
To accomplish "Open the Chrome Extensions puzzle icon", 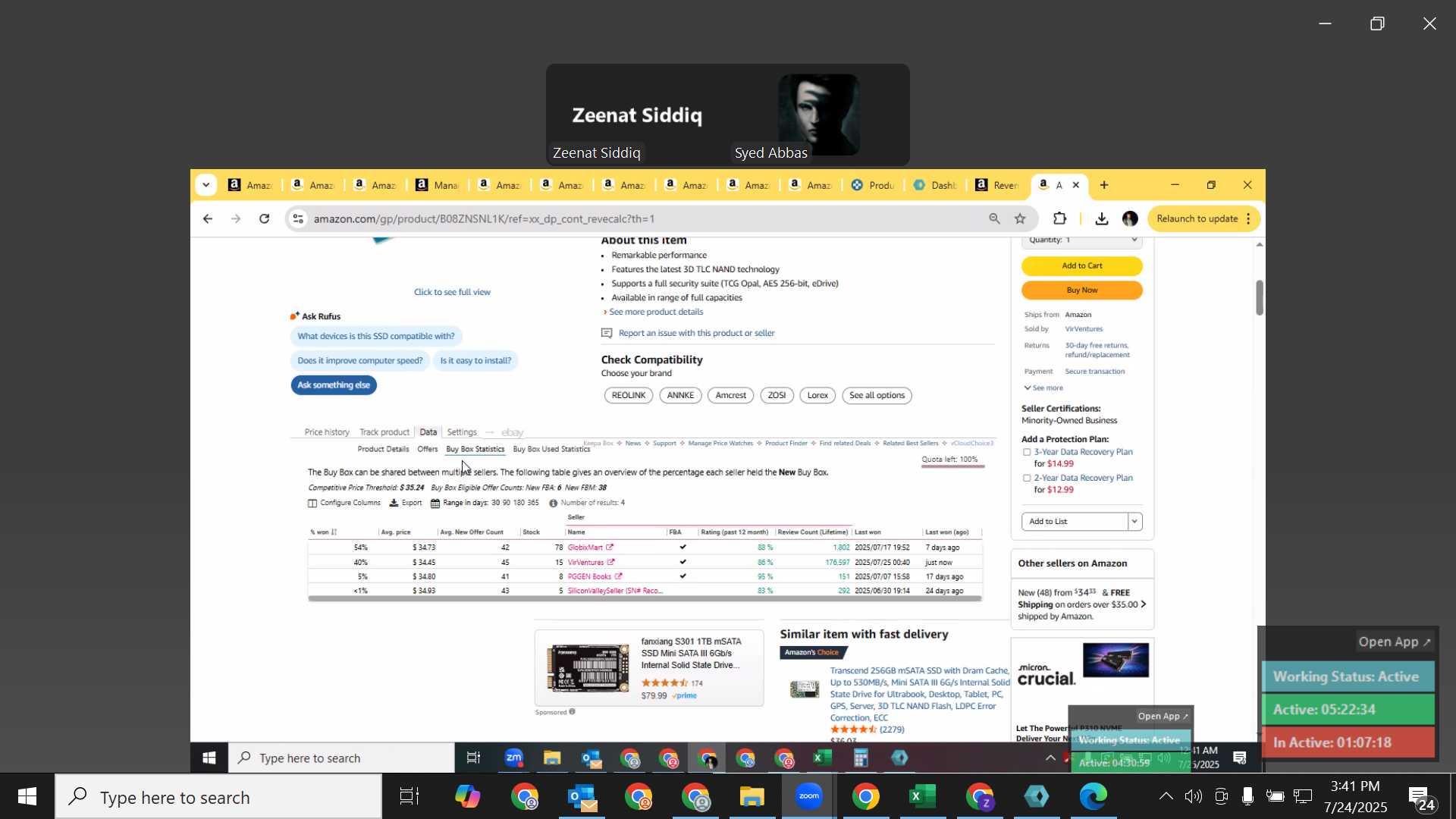I will [1060, 219].
